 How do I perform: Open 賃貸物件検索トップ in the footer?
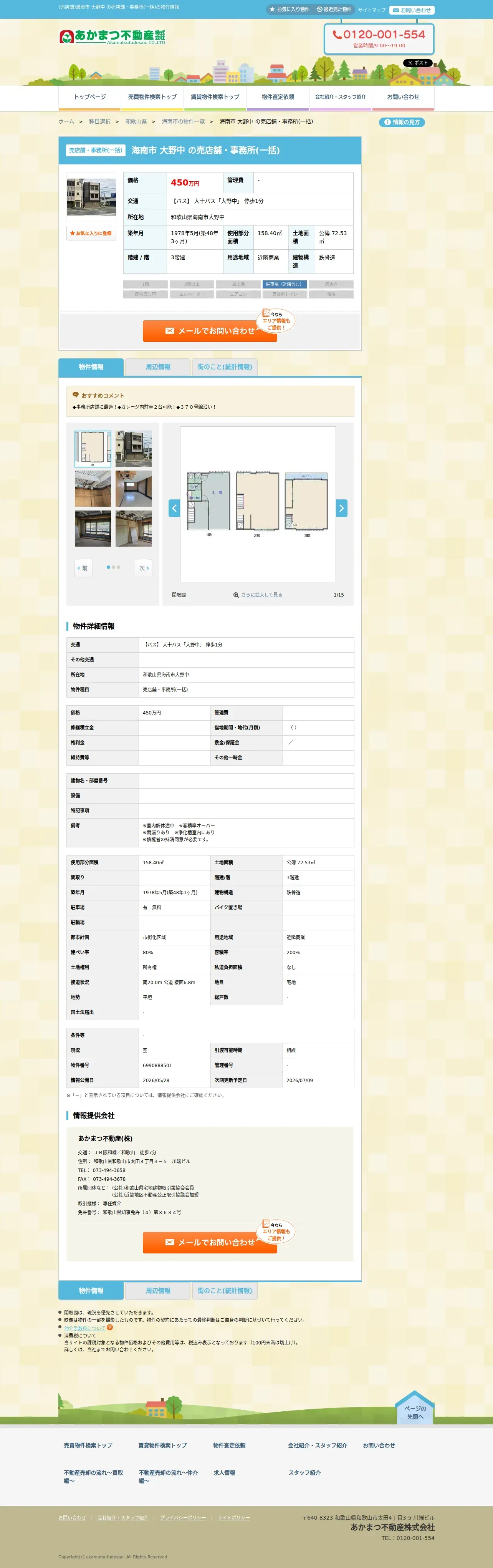click(x=162, y=1445)
